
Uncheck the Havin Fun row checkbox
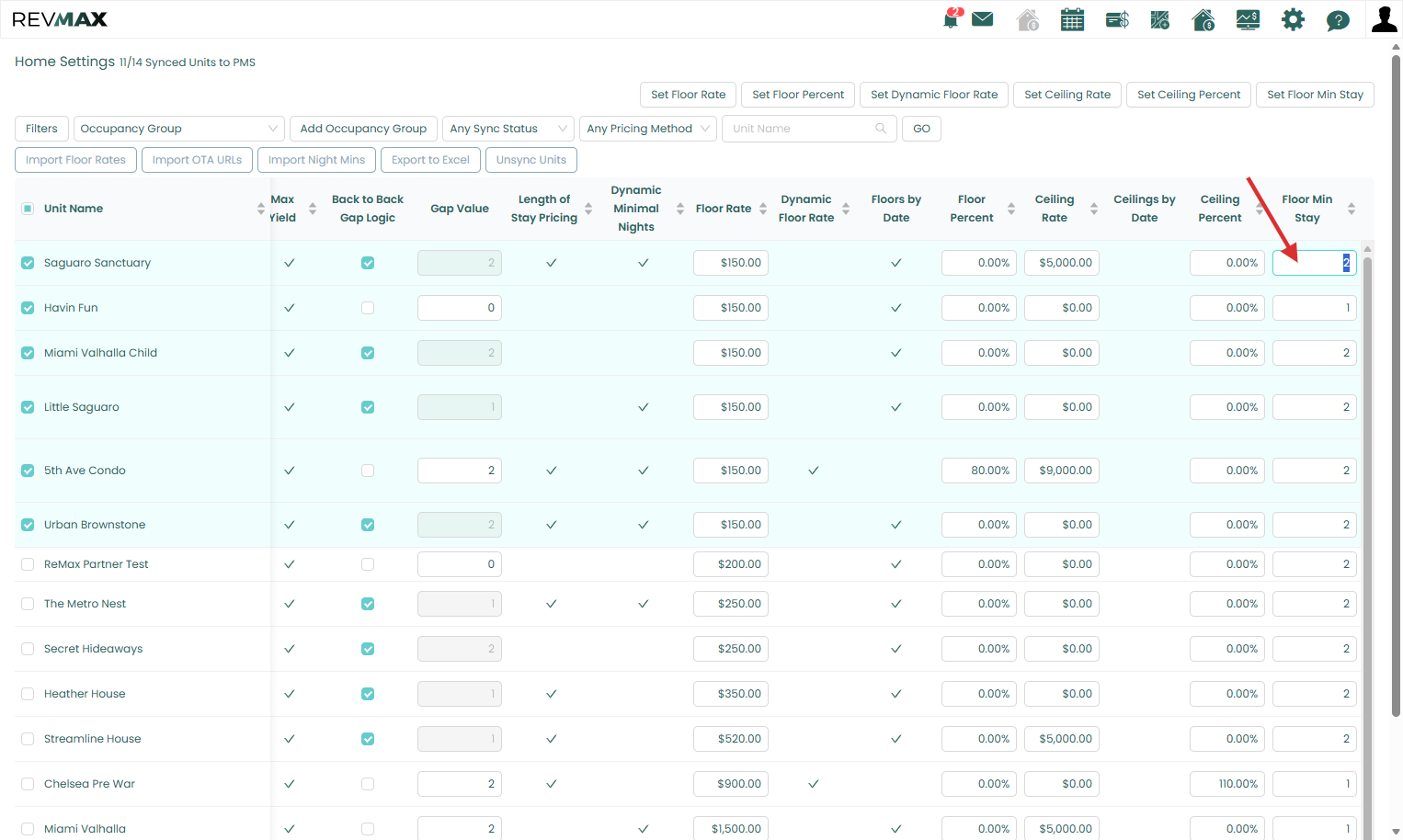click(28, 308)
